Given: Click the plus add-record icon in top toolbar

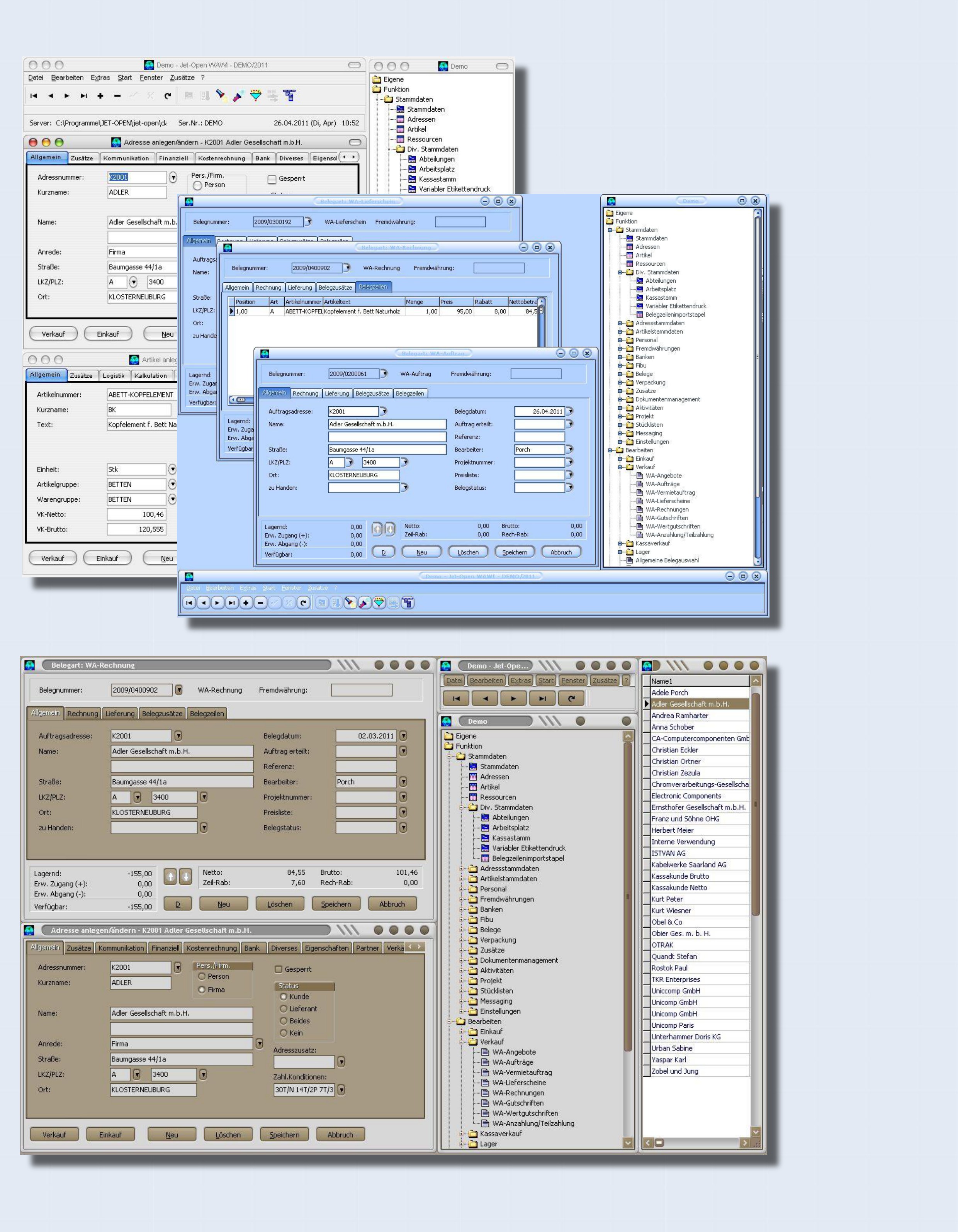Looking at the screenshot, I should click(x=100, y=96).
